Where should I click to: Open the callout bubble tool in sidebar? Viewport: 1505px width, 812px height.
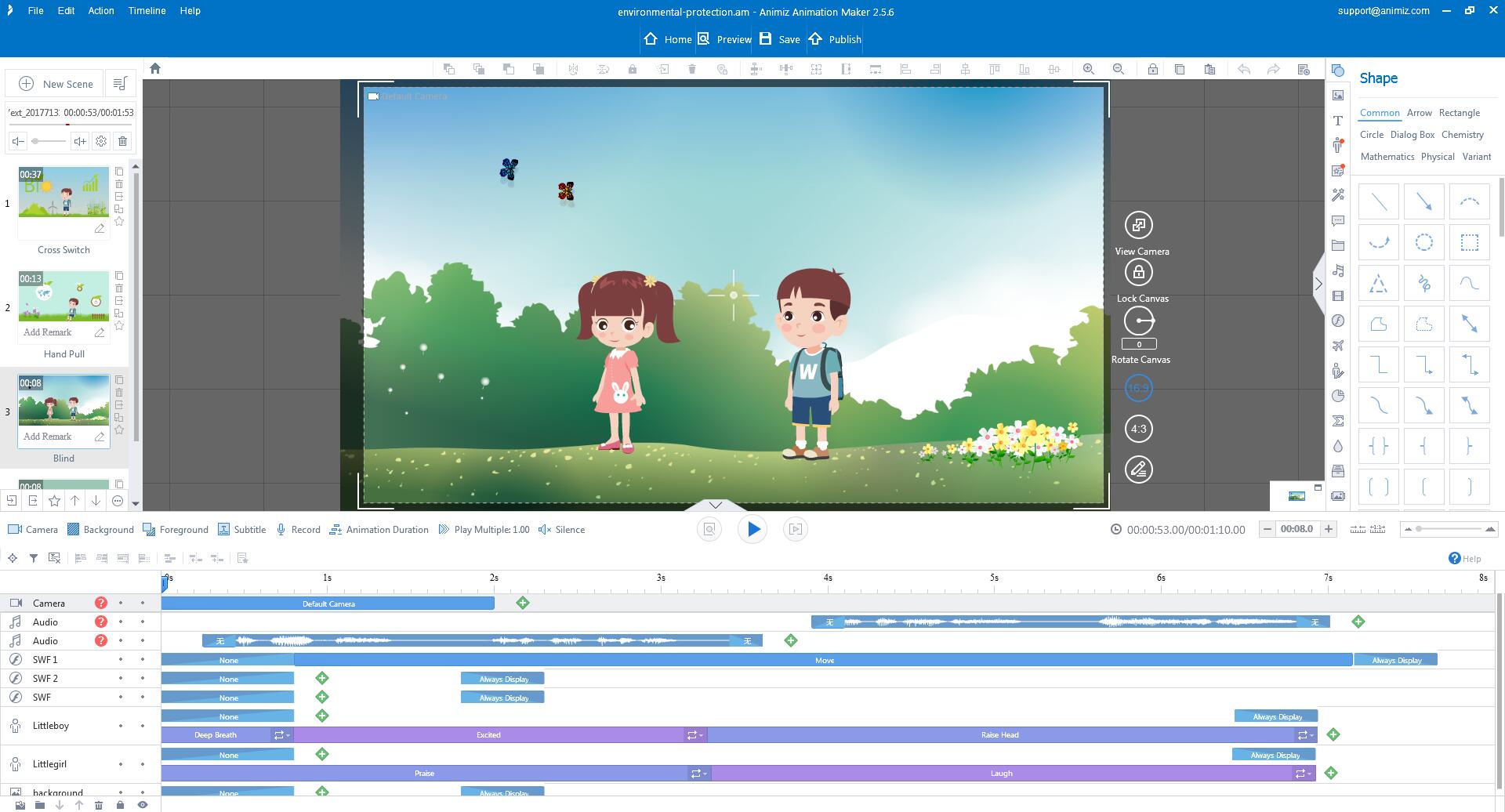click(x=1338, y=221)
